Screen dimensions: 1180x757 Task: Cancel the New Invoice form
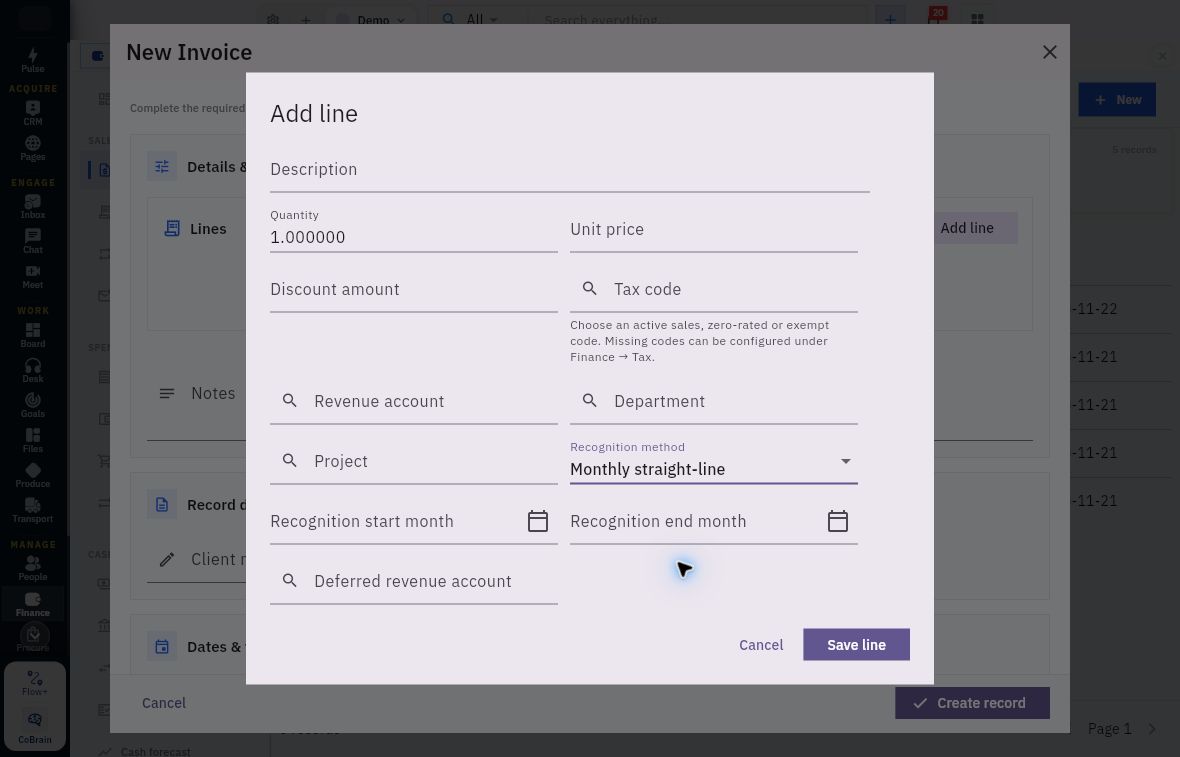(x=163, y=703)
